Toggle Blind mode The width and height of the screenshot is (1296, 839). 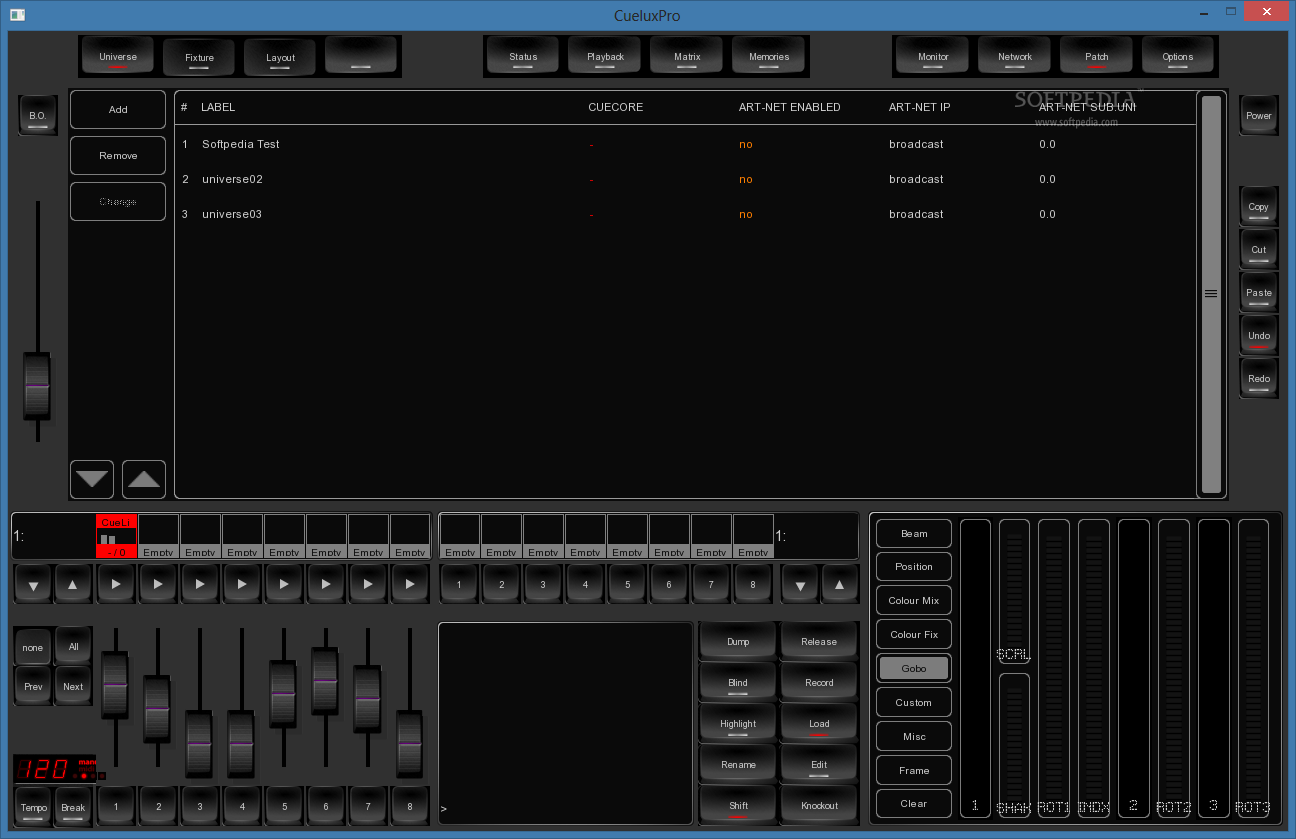[x=738, y=682]
